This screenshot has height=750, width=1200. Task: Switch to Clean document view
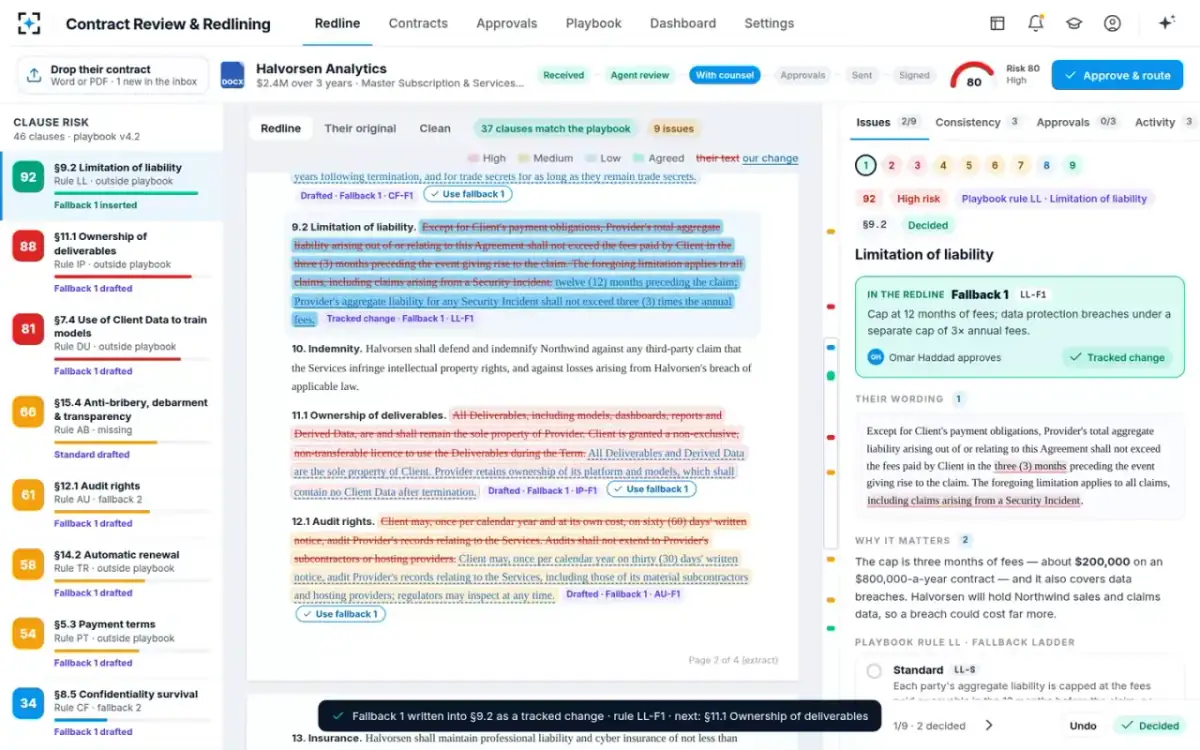point(435,128)
